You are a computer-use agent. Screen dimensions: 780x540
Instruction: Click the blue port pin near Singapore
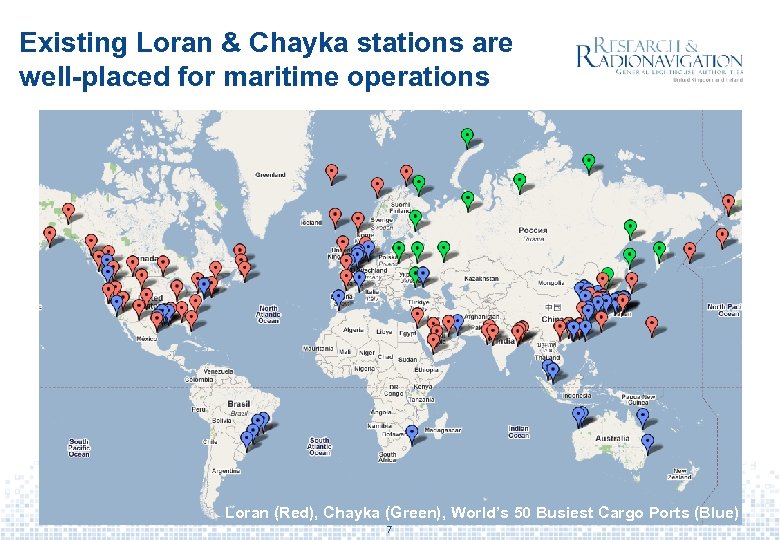552,373
